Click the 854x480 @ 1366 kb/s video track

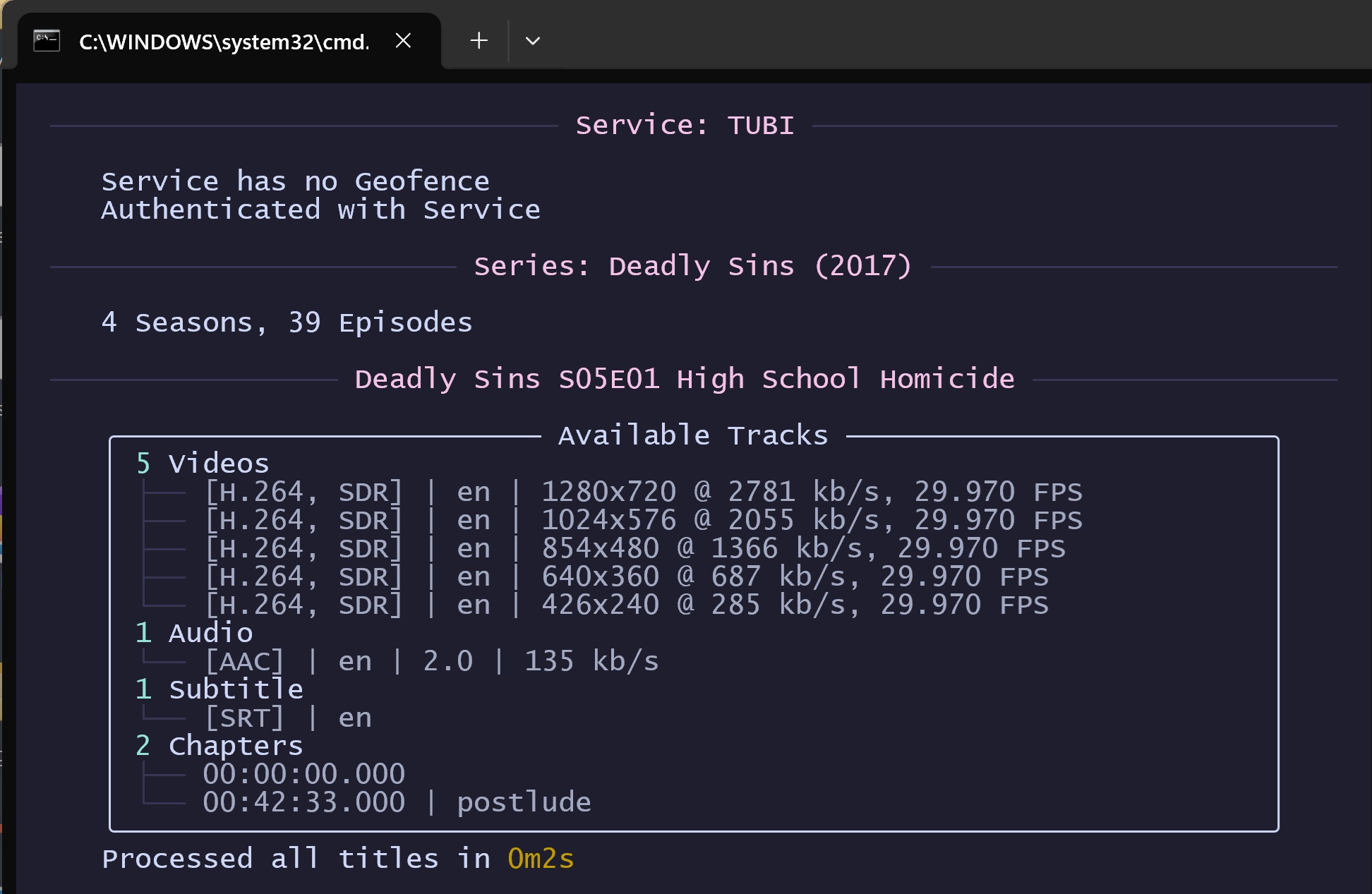[634, 549]
